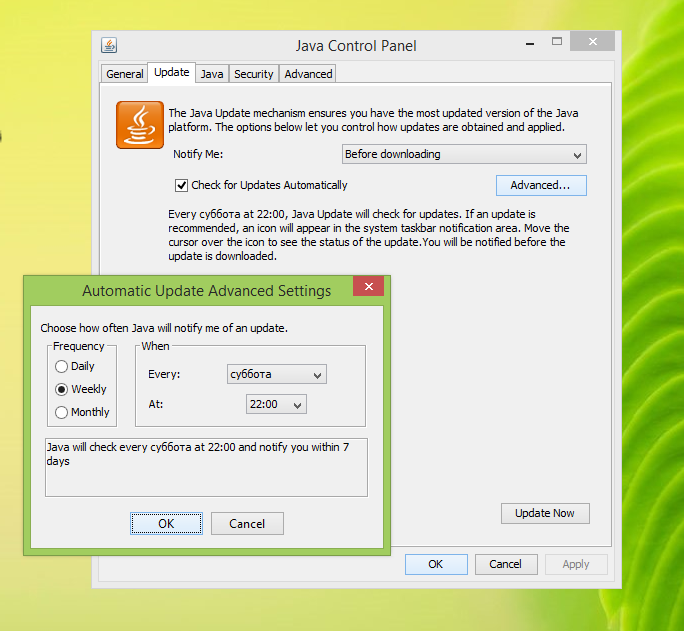Click the 'Choose how often Java will notify' text

point(164,328)
